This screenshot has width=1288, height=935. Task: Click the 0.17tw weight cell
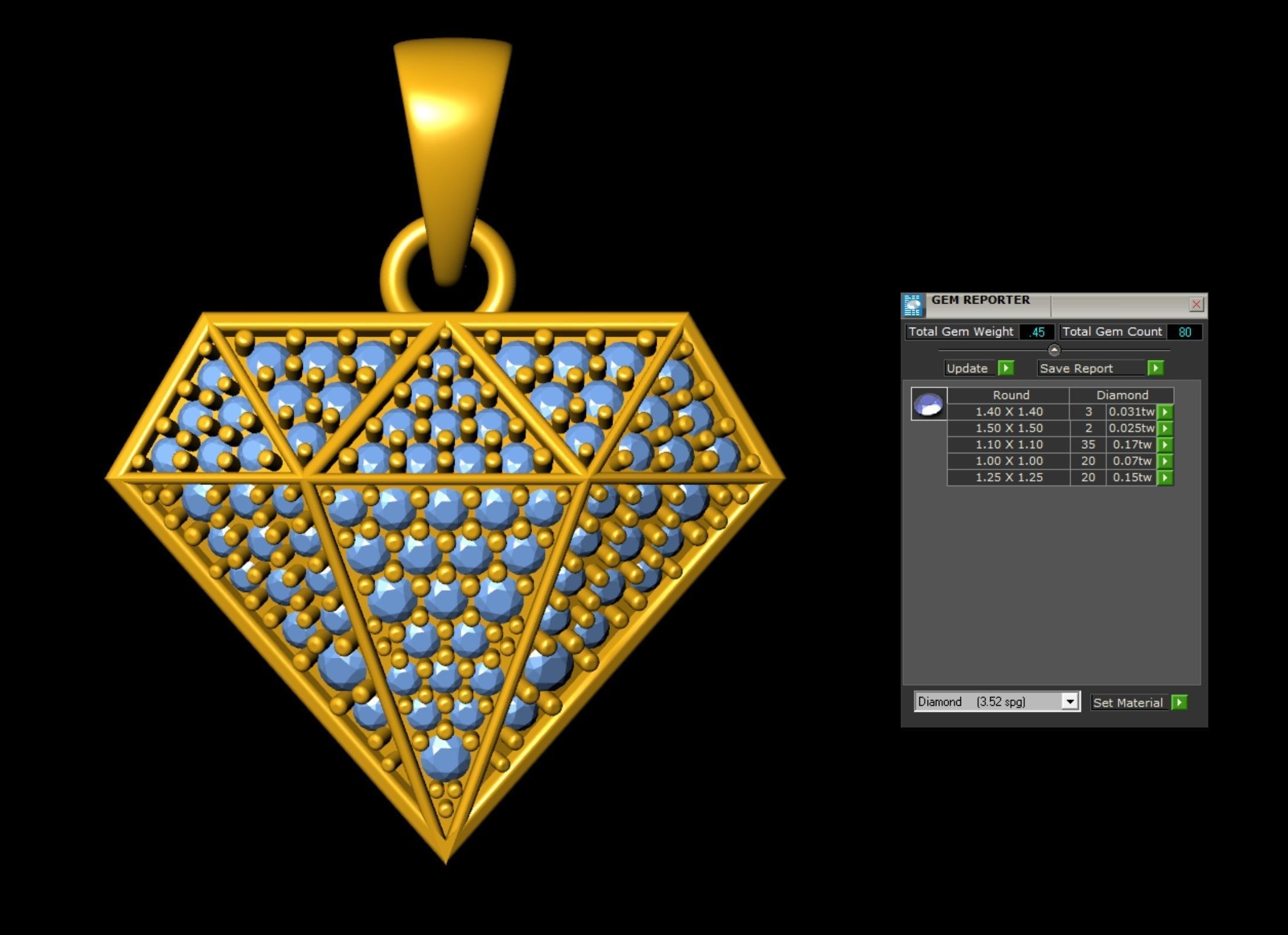1132,445
